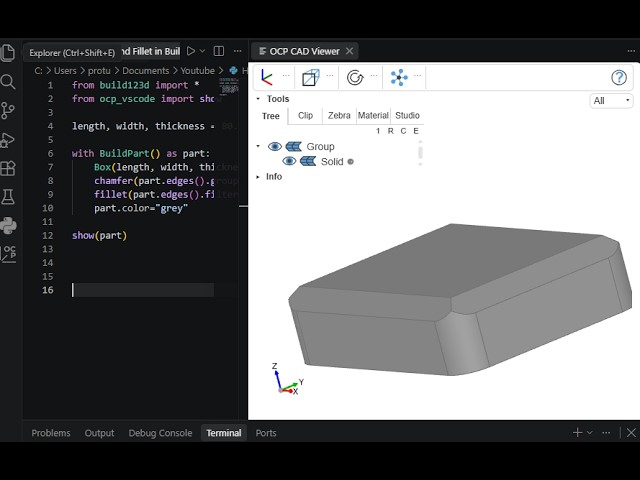Toggle Solid mesh edges visibility
The image size is (640, 480).
coord(308,161)
